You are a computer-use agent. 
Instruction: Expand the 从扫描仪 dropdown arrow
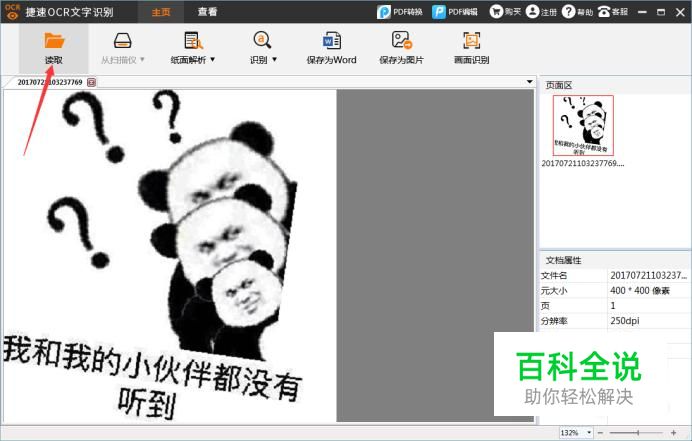coord(142,59)
